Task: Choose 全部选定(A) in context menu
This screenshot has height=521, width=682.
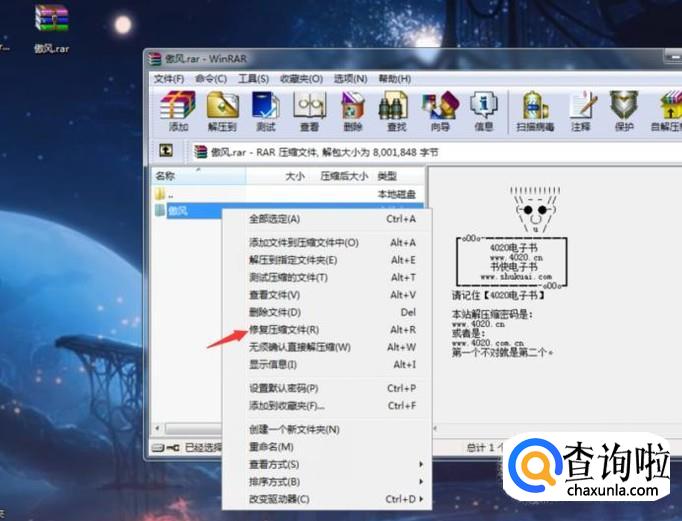Action: (327, 219)
